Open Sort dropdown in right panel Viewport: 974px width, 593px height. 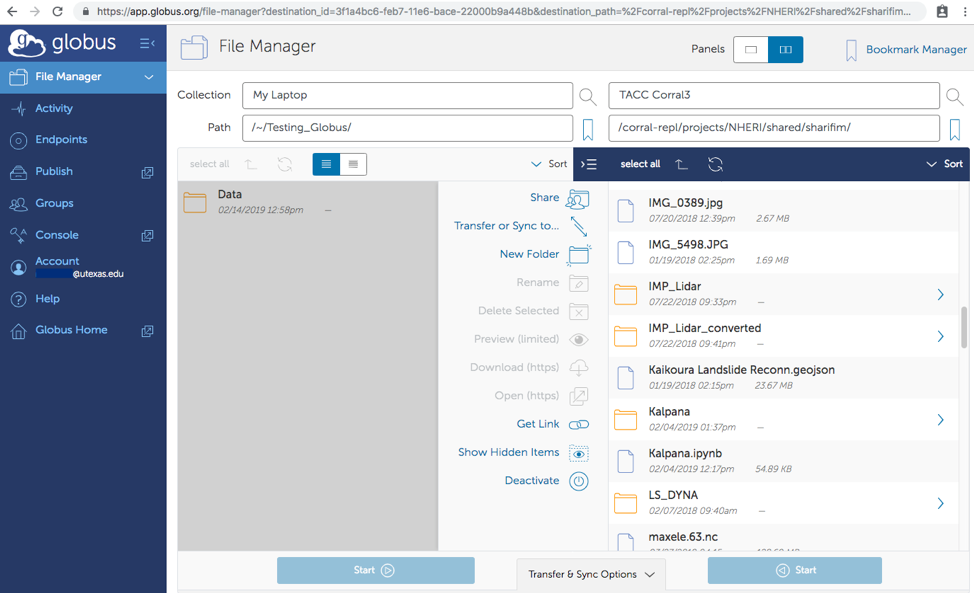coord(945,164)
